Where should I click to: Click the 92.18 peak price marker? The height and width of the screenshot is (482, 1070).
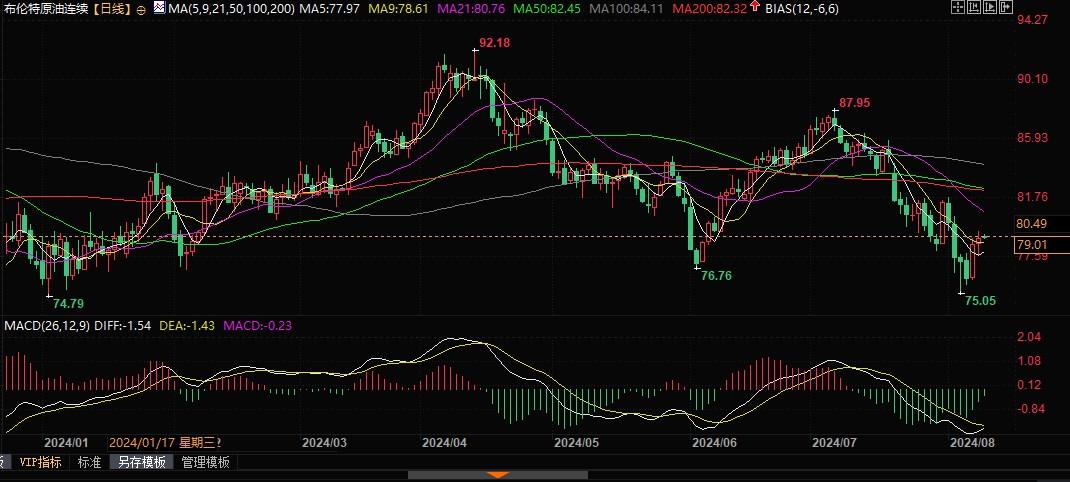tap(494, 43)
